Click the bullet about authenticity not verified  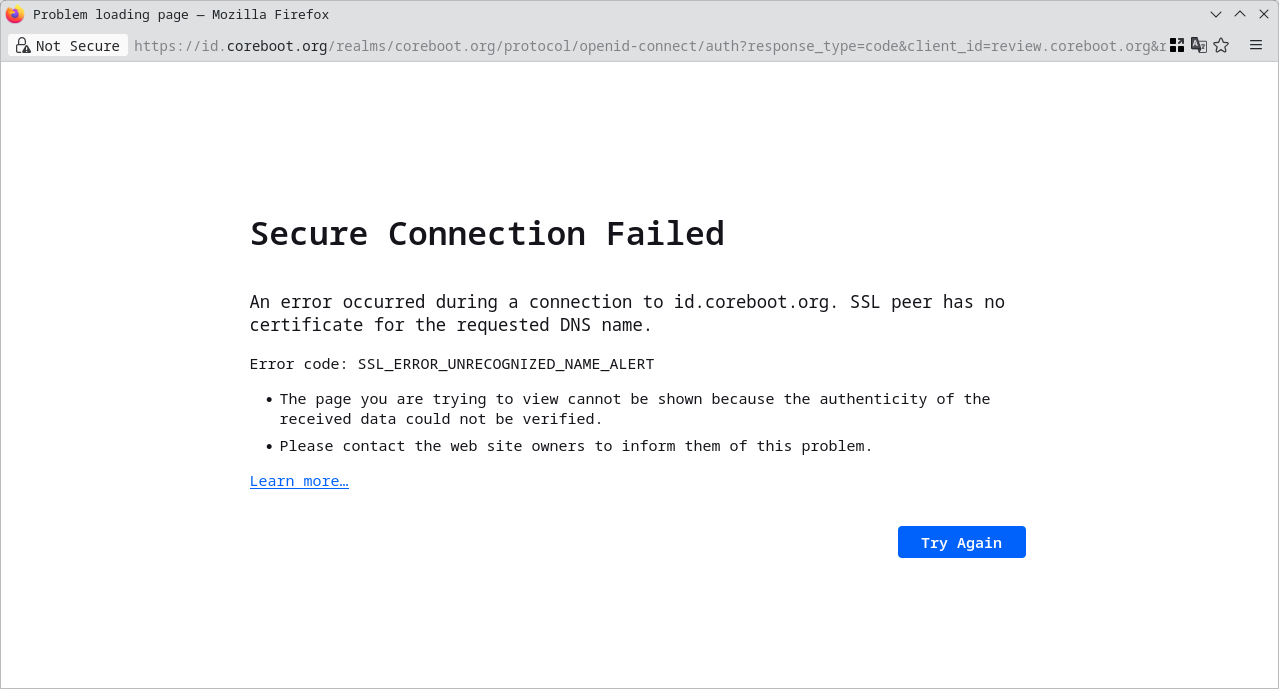tap(635, 408)
